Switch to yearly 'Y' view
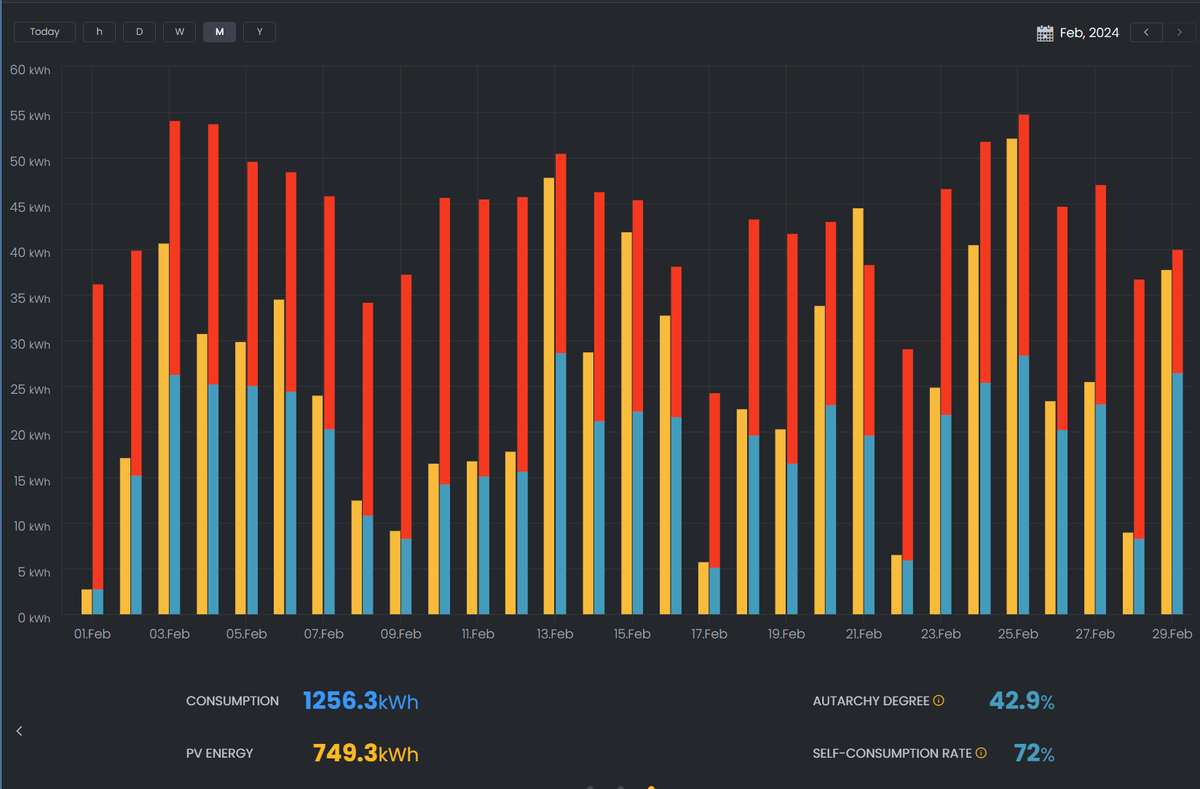 [x=259, y=32]
